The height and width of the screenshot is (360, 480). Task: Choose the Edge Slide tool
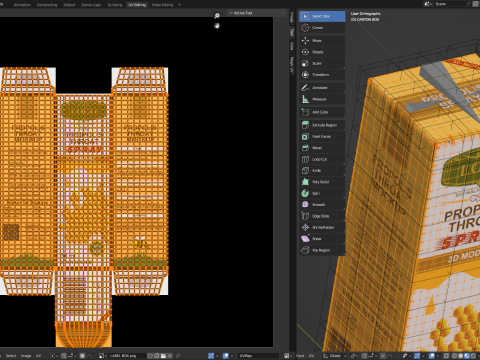(x=322, y=216)
